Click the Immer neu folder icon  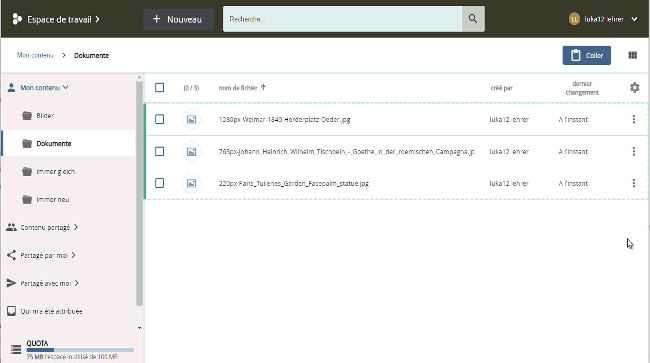[x=27, y=200]
